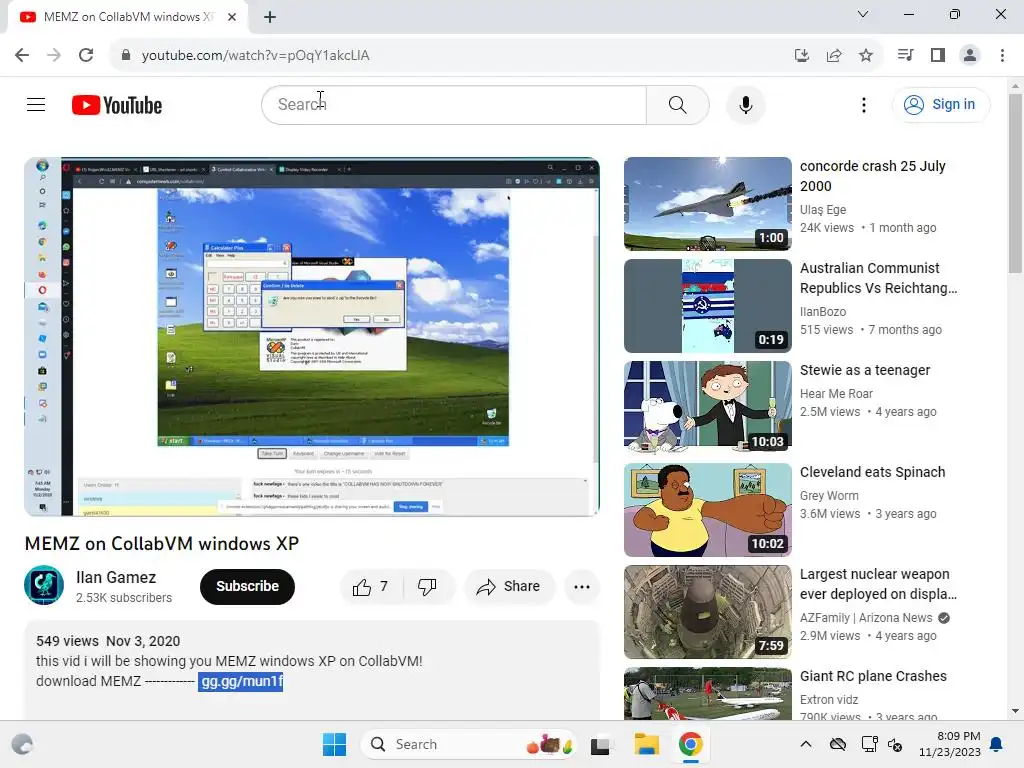Play the MEMZ CollabVM video player

(x=312, y=336)
